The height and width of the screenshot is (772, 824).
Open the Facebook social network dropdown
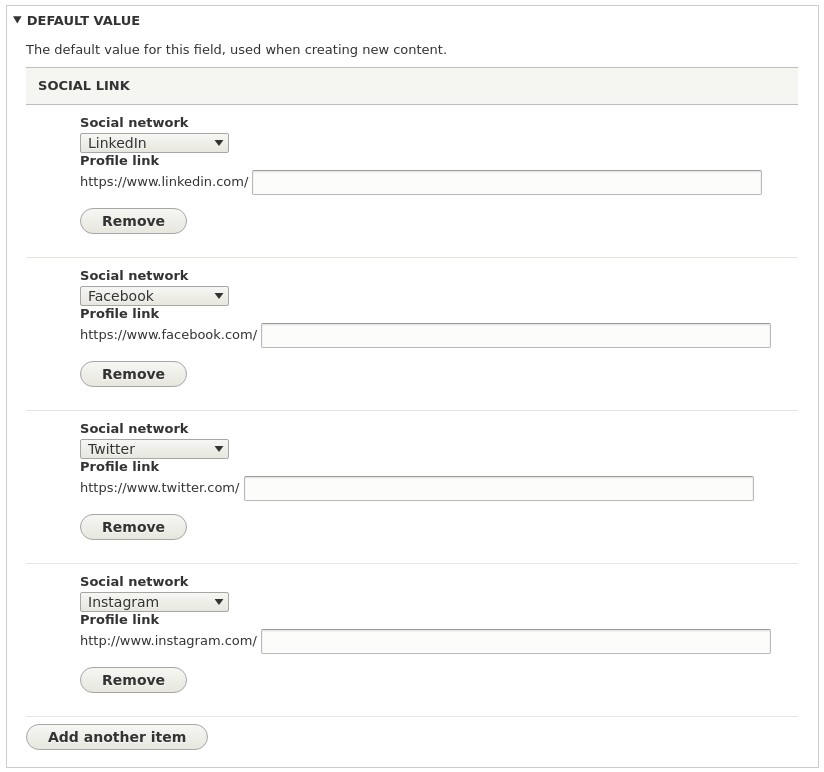(154, 296)
